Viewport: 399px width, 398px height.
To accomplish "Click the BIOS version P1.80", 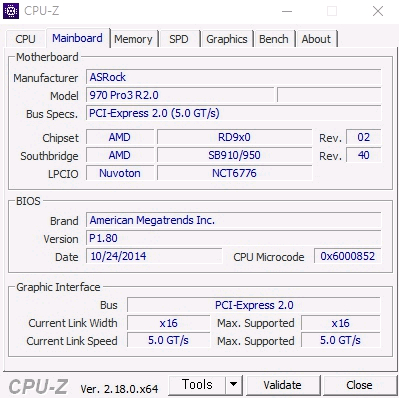I will coord(233,238).
